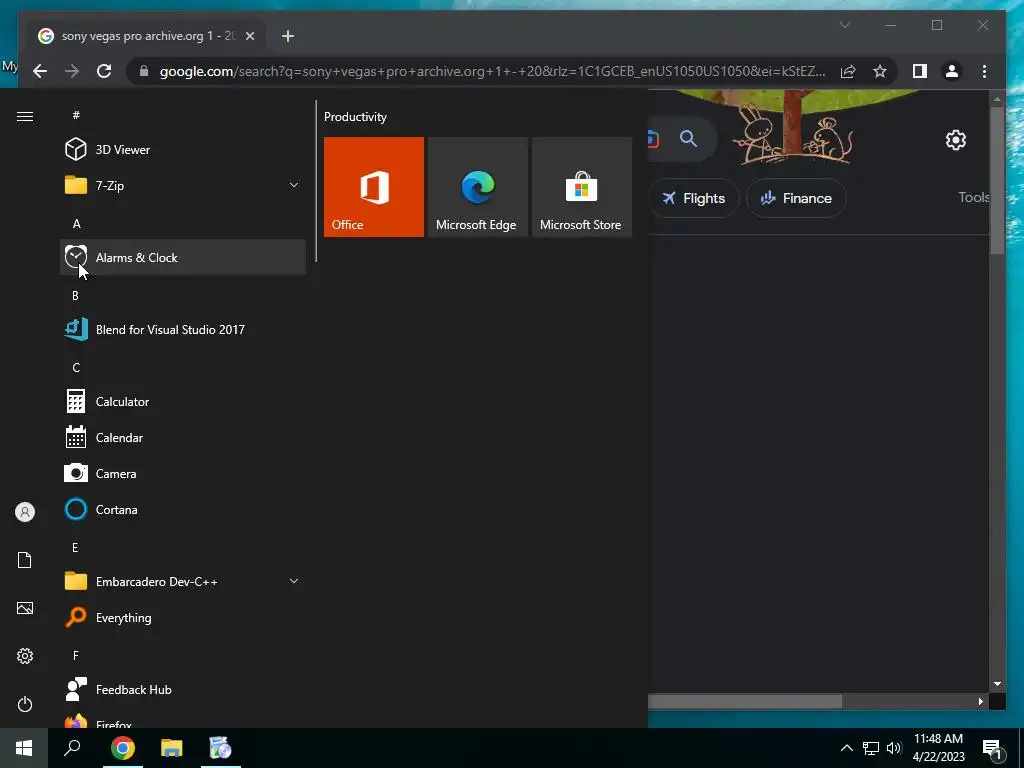Click the horizontal scrollbar right arrow
1024x768 pixels.
coord(980,701)
